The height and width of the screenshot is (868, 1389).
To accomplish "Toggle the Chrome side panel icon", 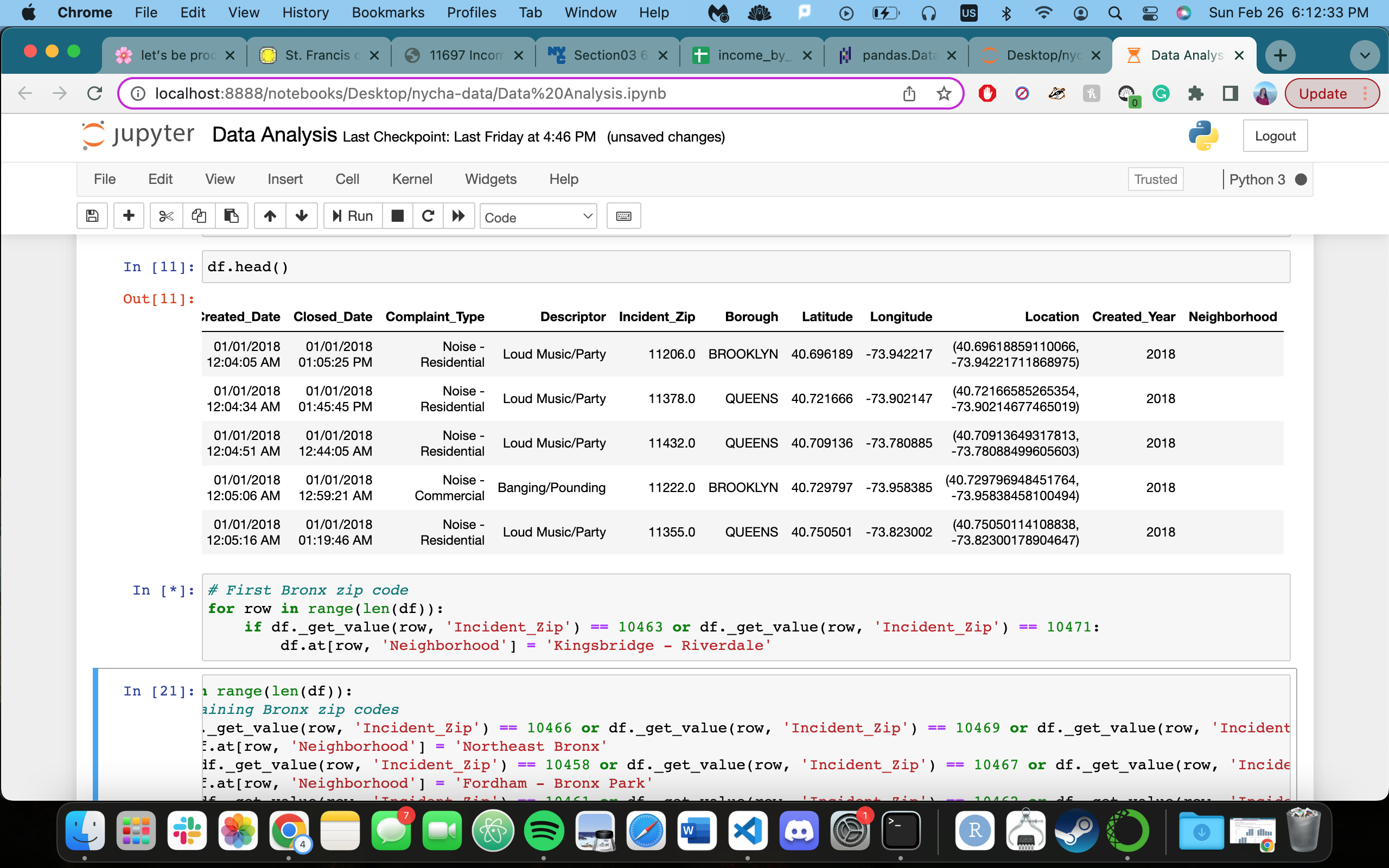I will pos(1230,93).
